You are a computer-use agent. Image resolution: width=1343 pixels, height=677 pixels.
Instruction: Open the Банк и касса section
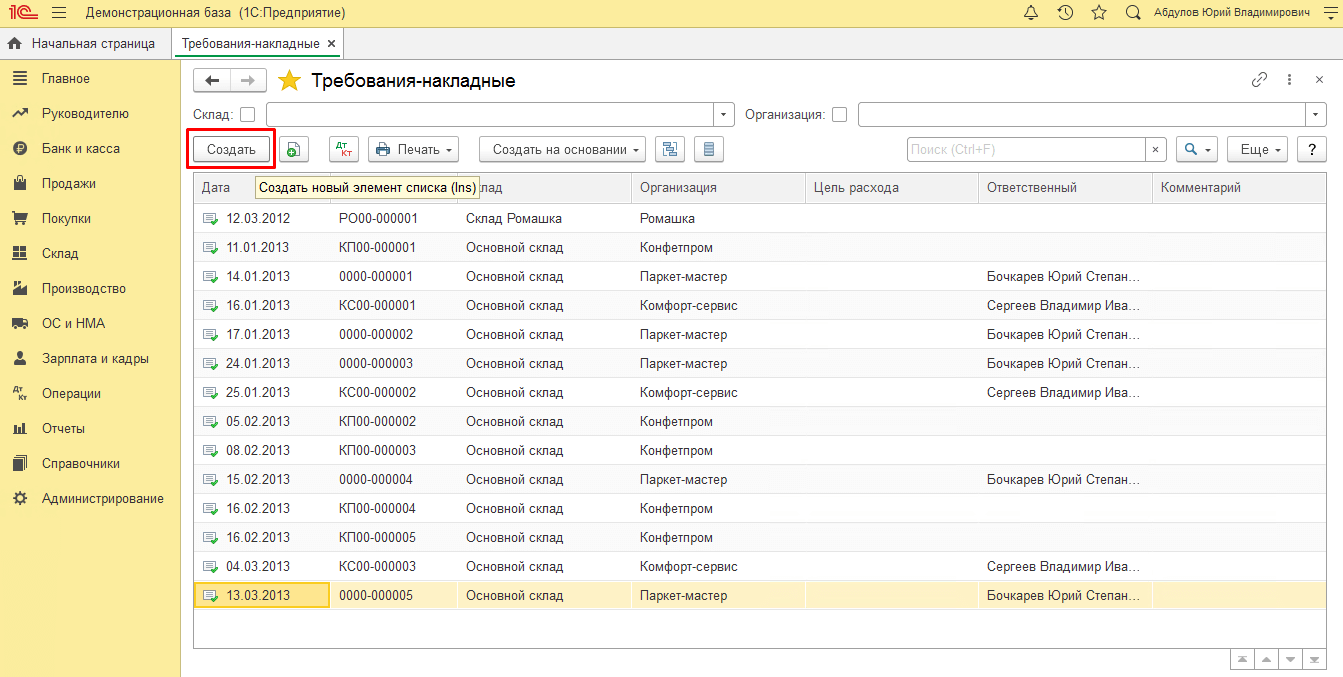(80, 149)
